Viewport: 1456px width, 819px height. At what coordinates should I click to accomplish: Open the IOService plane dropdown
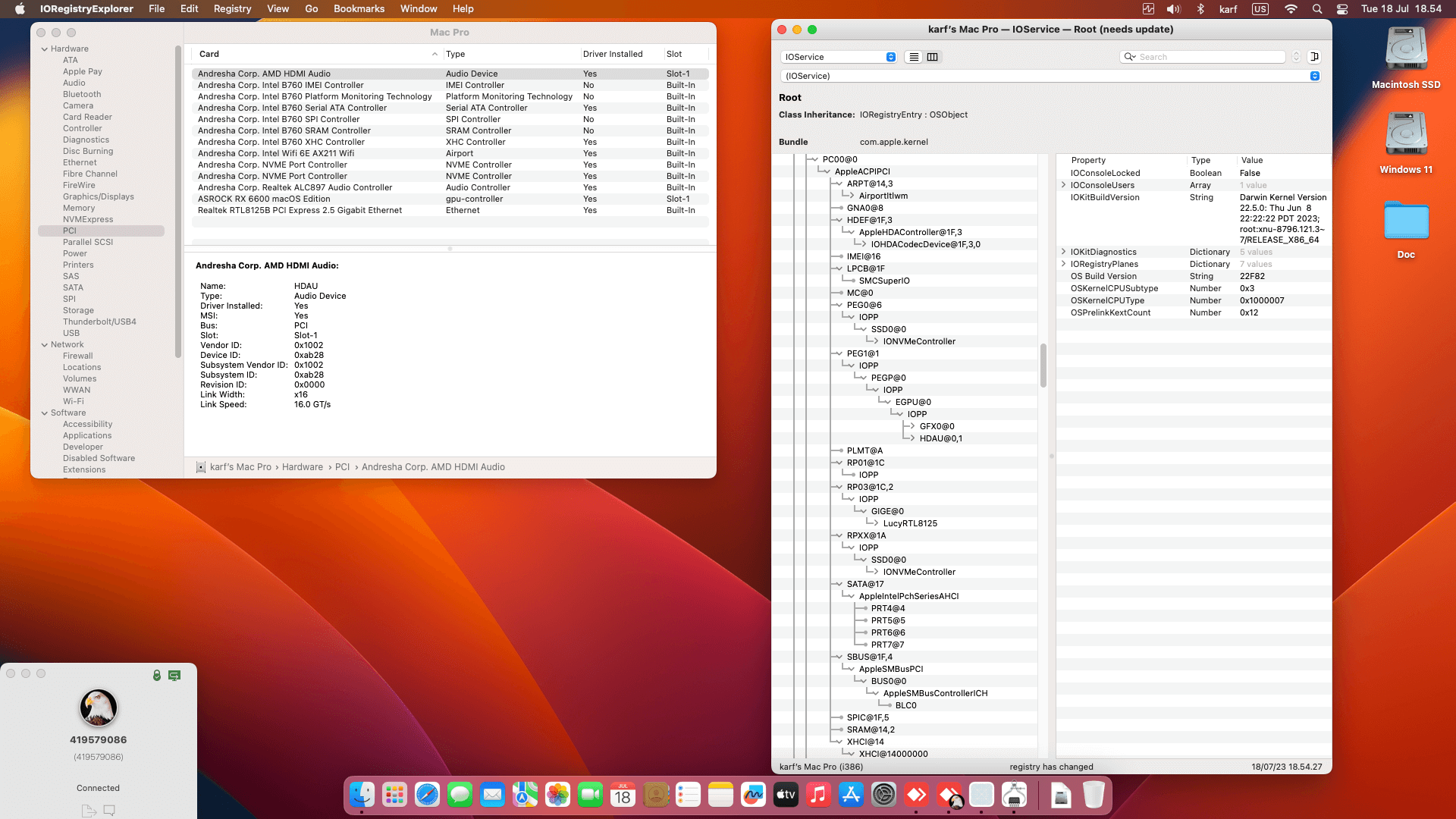839,57
